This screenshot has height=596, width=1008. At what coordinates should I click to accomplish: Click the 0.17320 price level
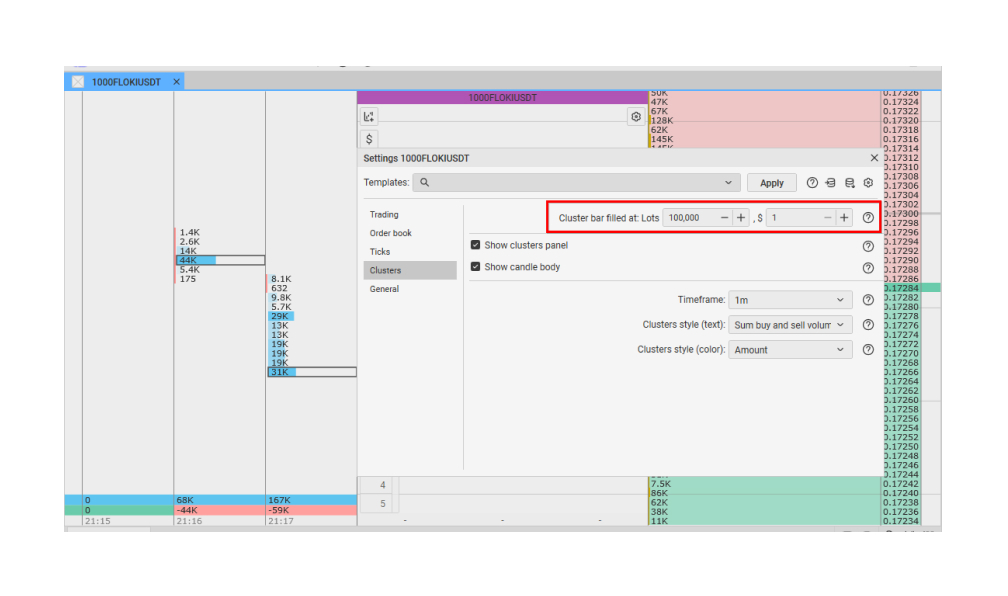click(901, 120)
